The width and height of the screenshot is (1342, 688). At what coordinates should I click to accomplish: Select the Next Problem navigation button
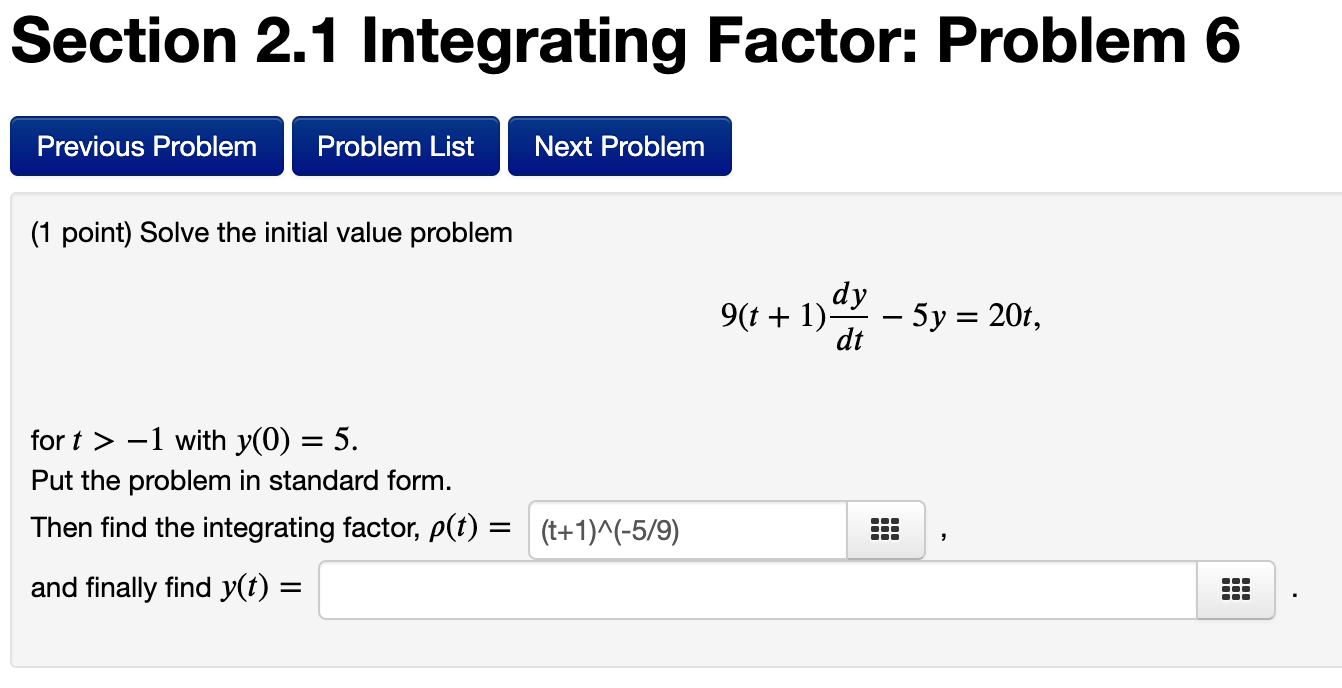click(619, 146)
